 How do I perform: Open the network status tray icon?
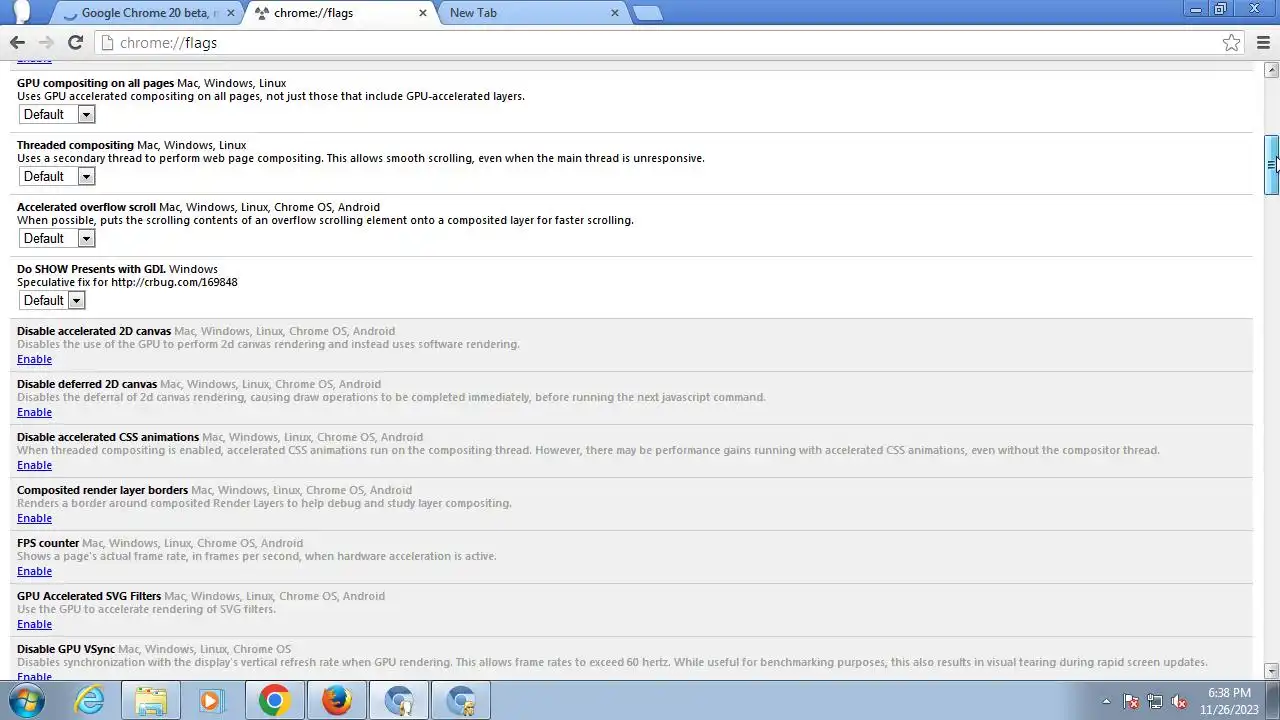pyautogui.click(x=1155, y=701)
